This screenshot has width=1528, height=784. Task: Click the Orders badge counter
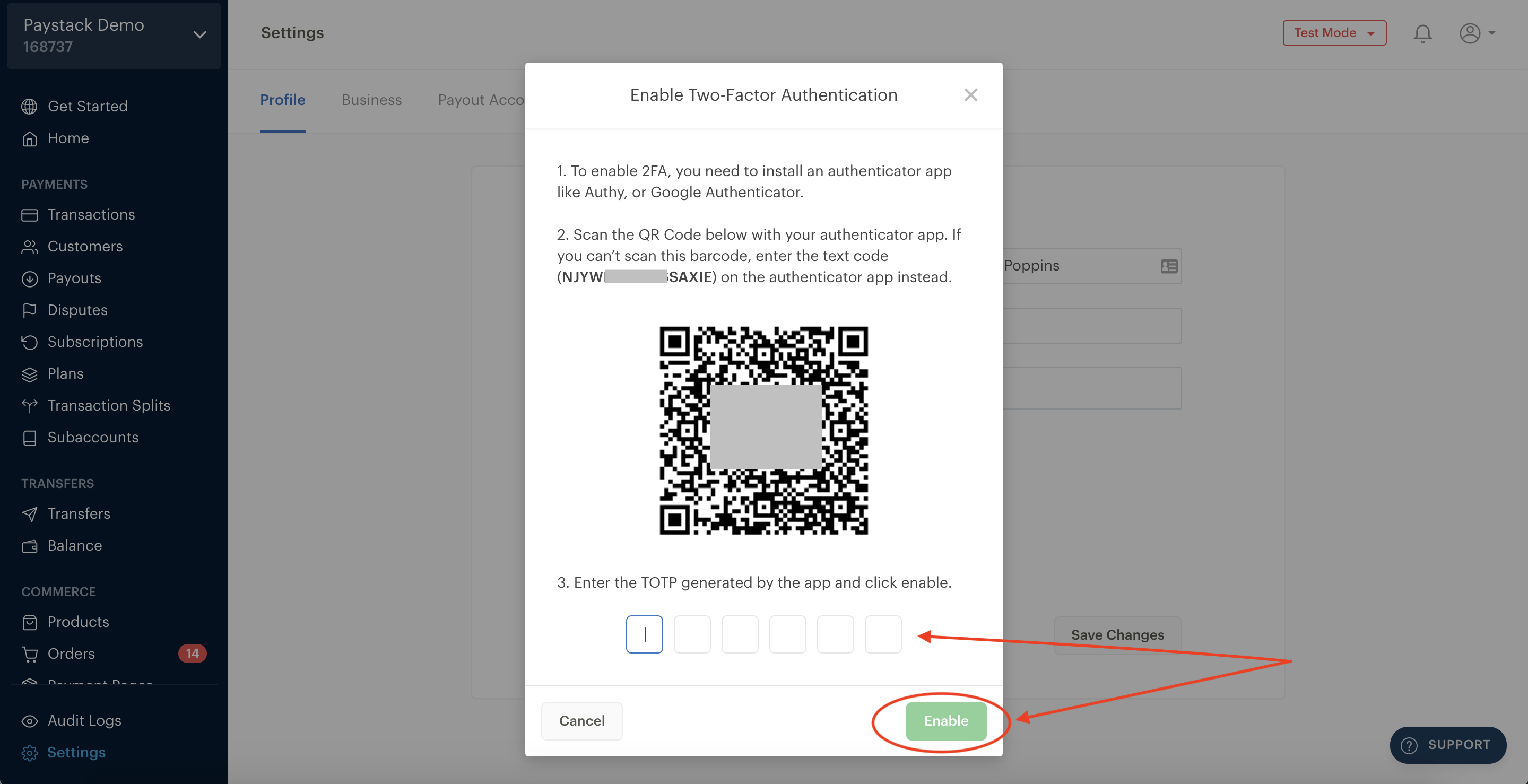coord(193,653)
